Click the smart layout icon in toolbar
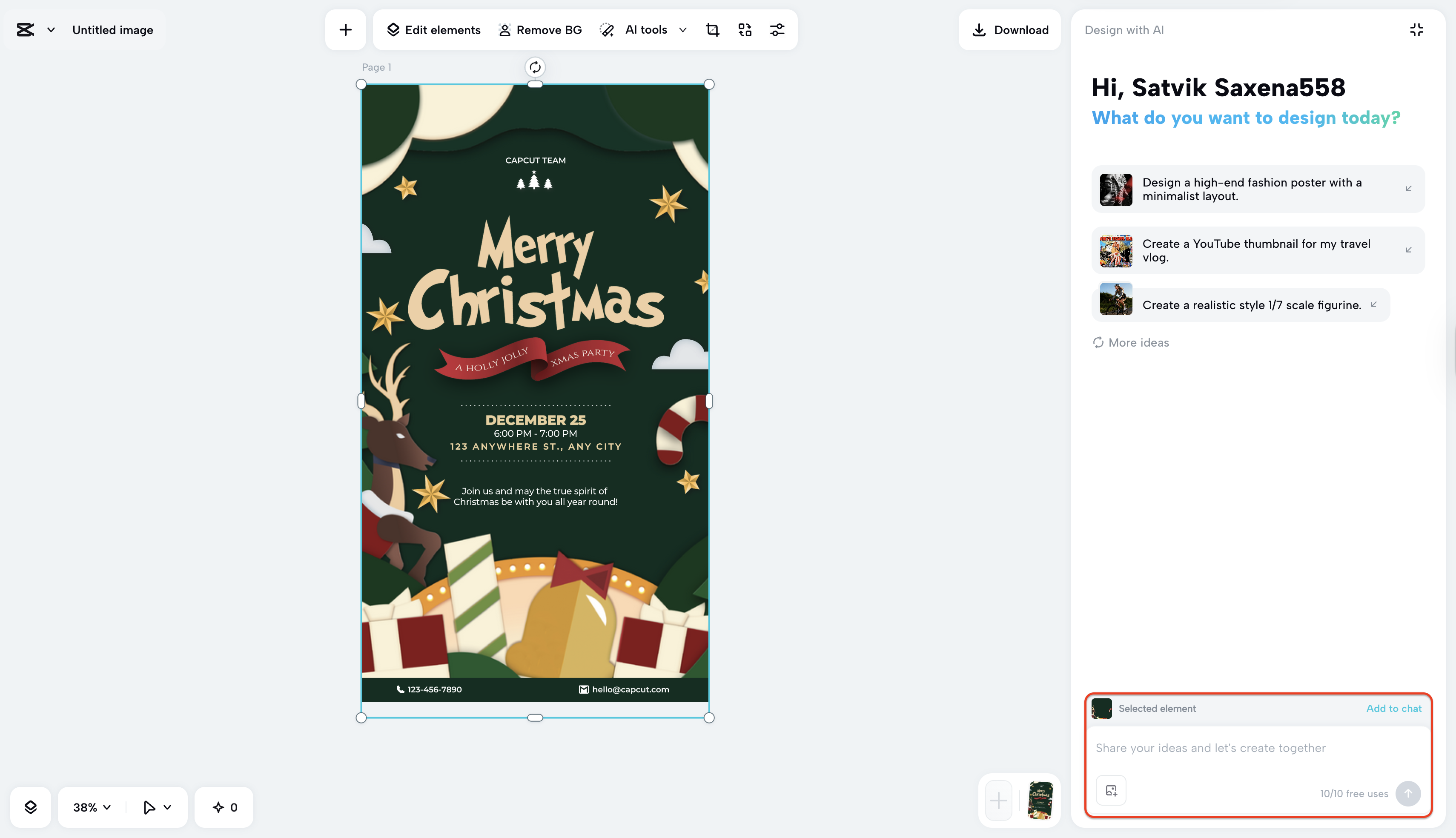The width and height of the screenshot is (1456, 838). (745, 30)
